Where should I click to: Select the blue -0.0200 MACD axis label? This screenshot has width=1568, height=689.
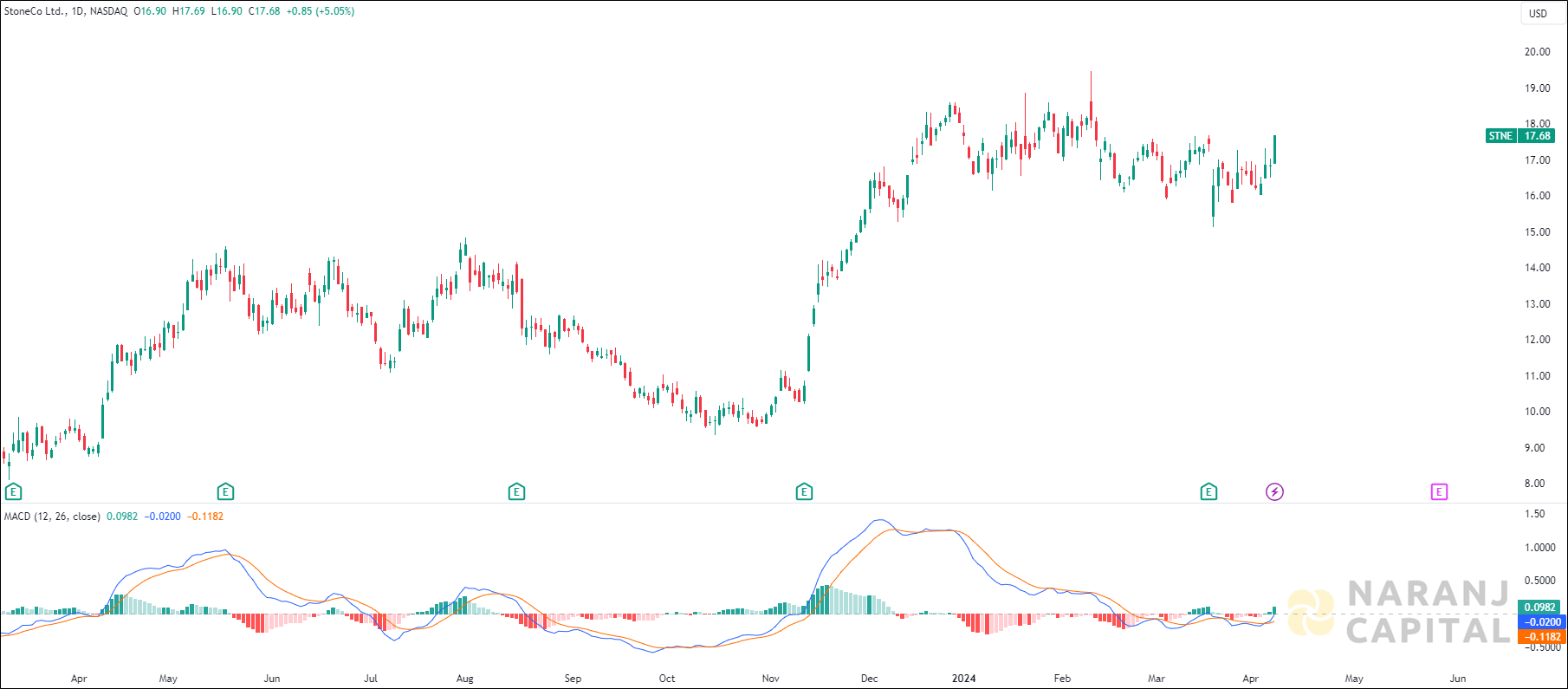point(1542,622)
